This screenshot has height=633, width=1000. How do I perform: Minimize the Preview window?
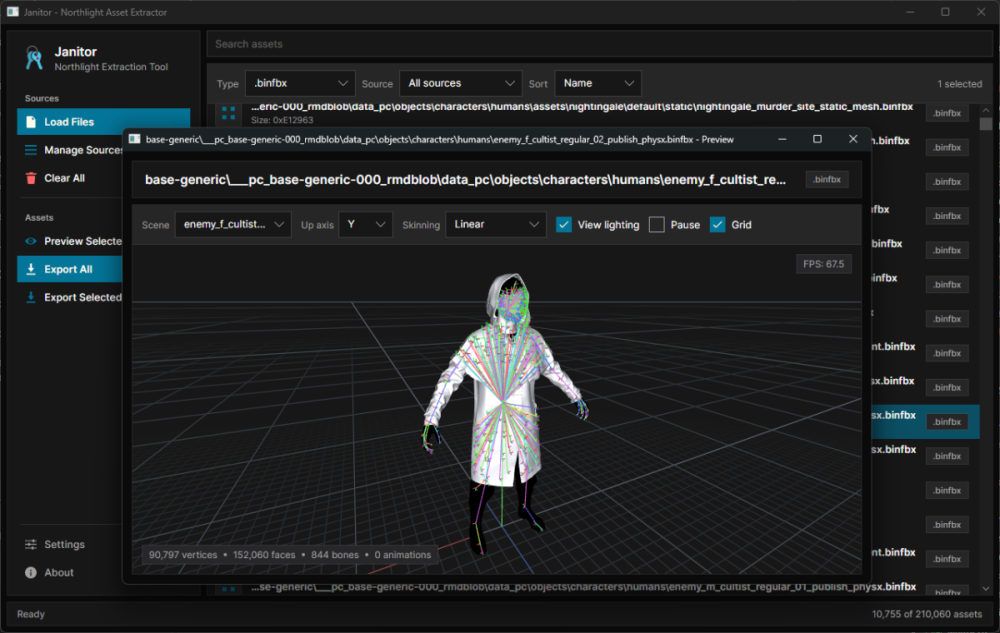(x=782, y=139)
